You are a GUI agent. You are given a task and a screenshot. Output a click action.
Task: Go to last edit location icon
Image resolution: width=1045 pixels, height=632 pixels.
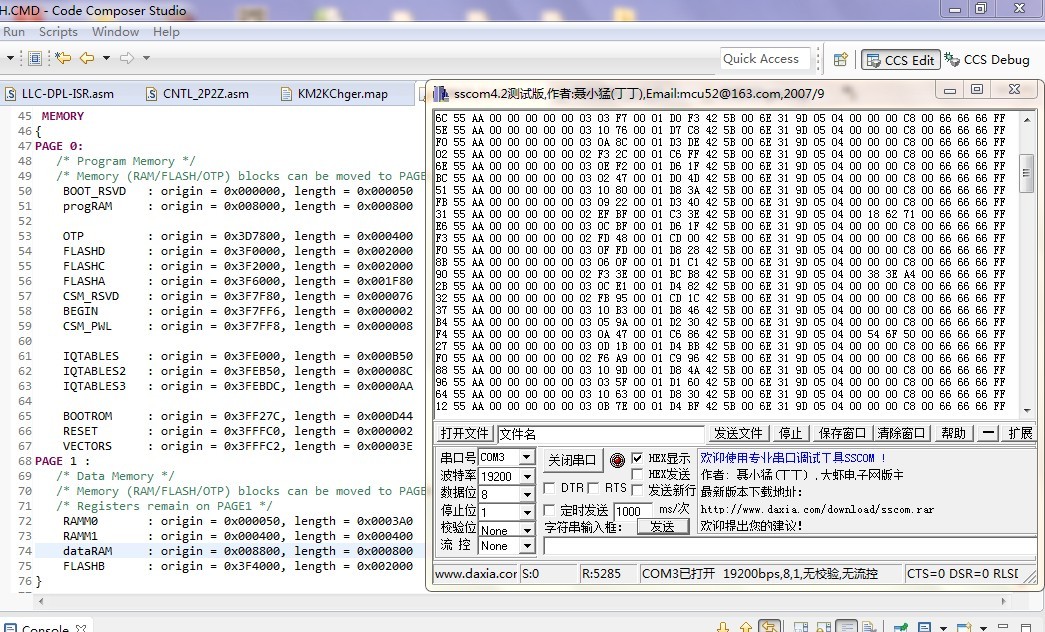[63, 58]
